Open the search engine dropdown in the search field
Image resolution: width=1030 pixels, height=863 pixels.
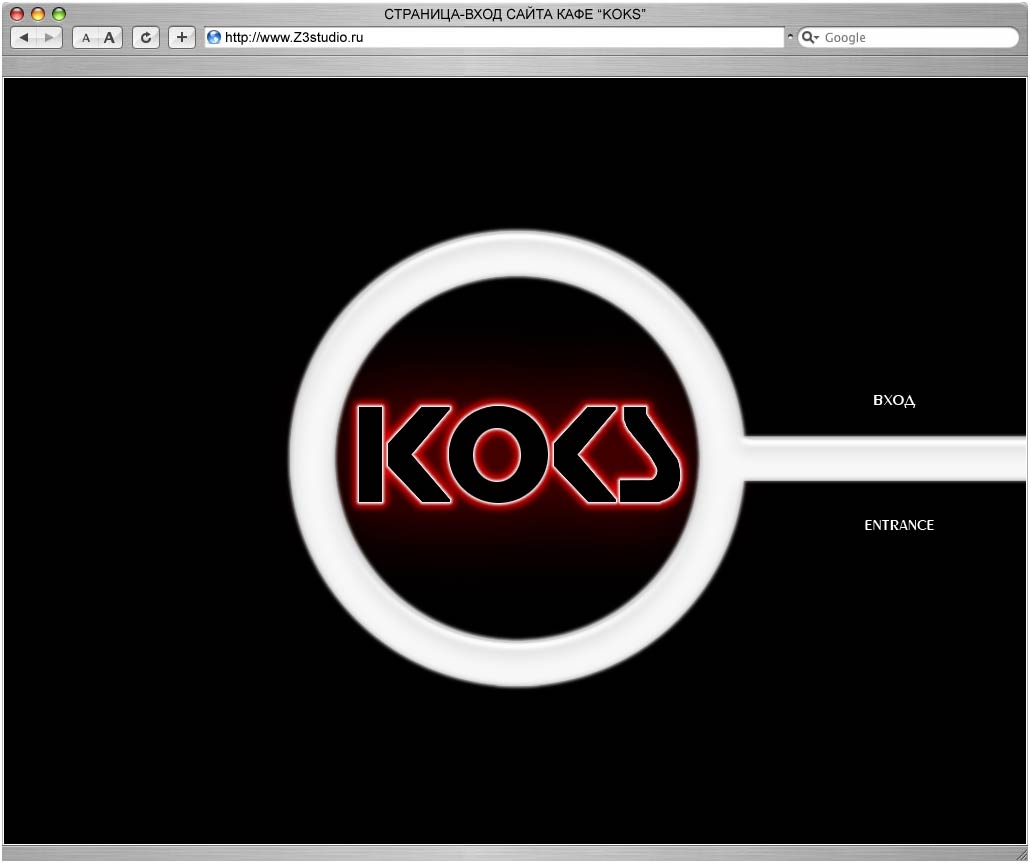(818, 37)
